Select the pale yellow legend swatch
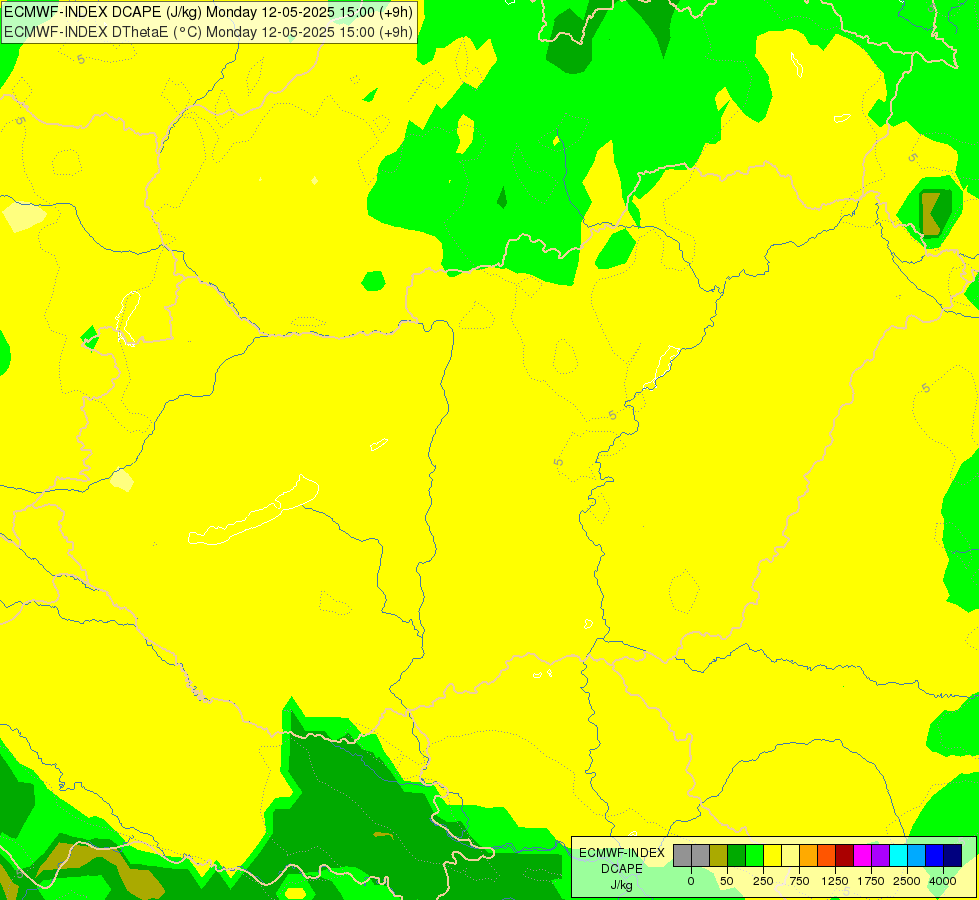Screen dimensions: 979x900 click(790, 856)
